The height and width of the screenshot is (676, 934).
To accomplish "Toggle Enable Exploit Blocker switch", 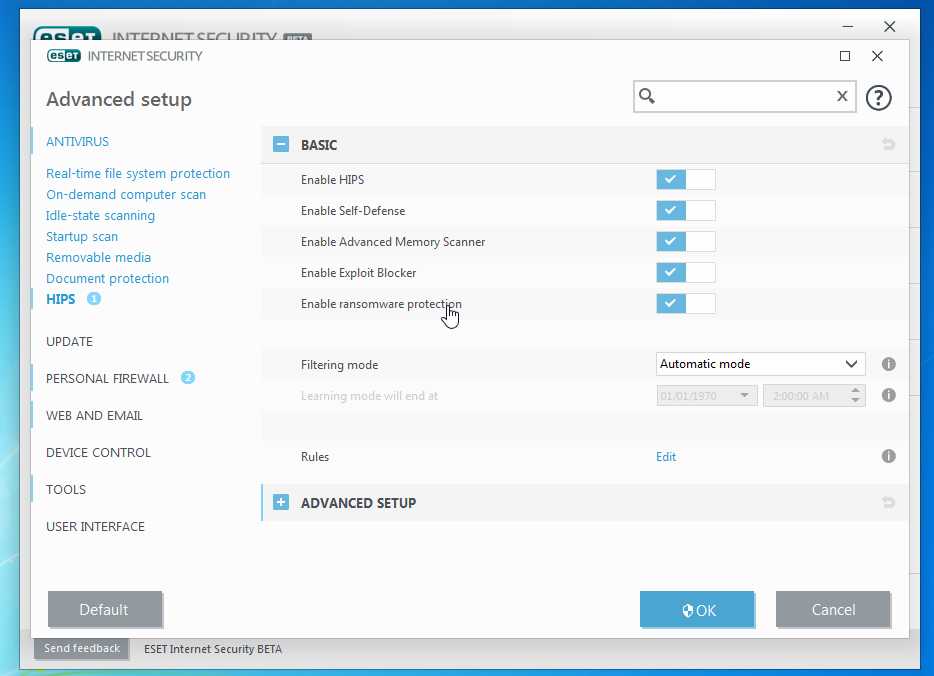I will 686,272.
